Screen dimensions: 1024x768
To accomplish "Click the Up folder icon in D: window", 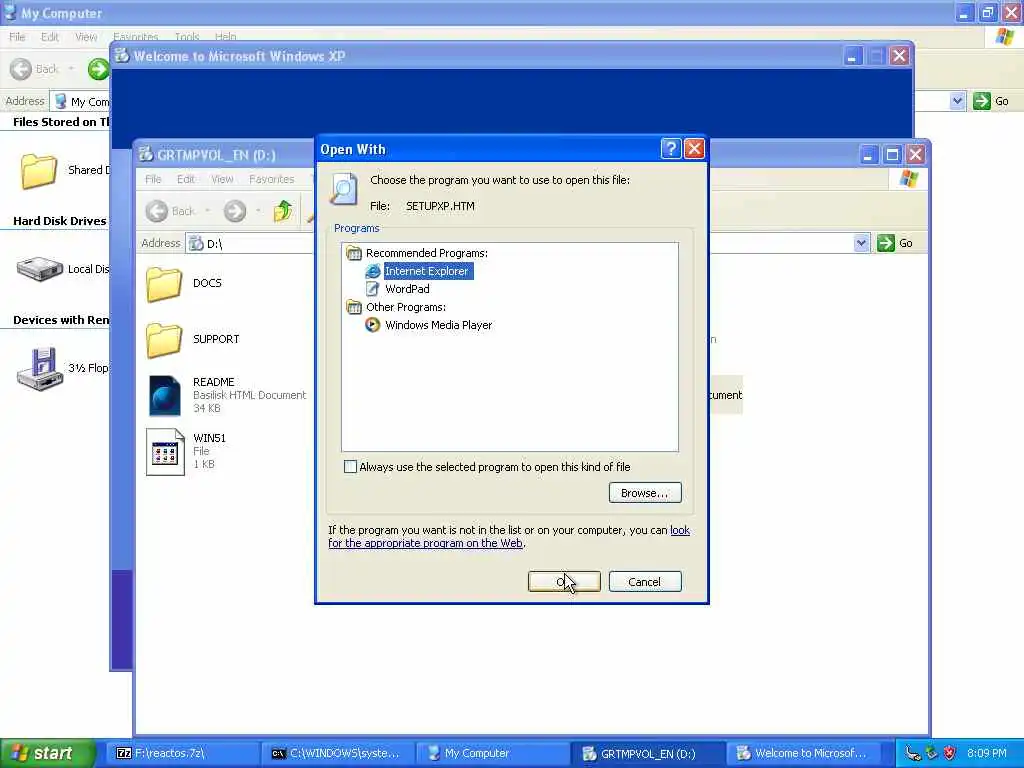I will 283,211.
